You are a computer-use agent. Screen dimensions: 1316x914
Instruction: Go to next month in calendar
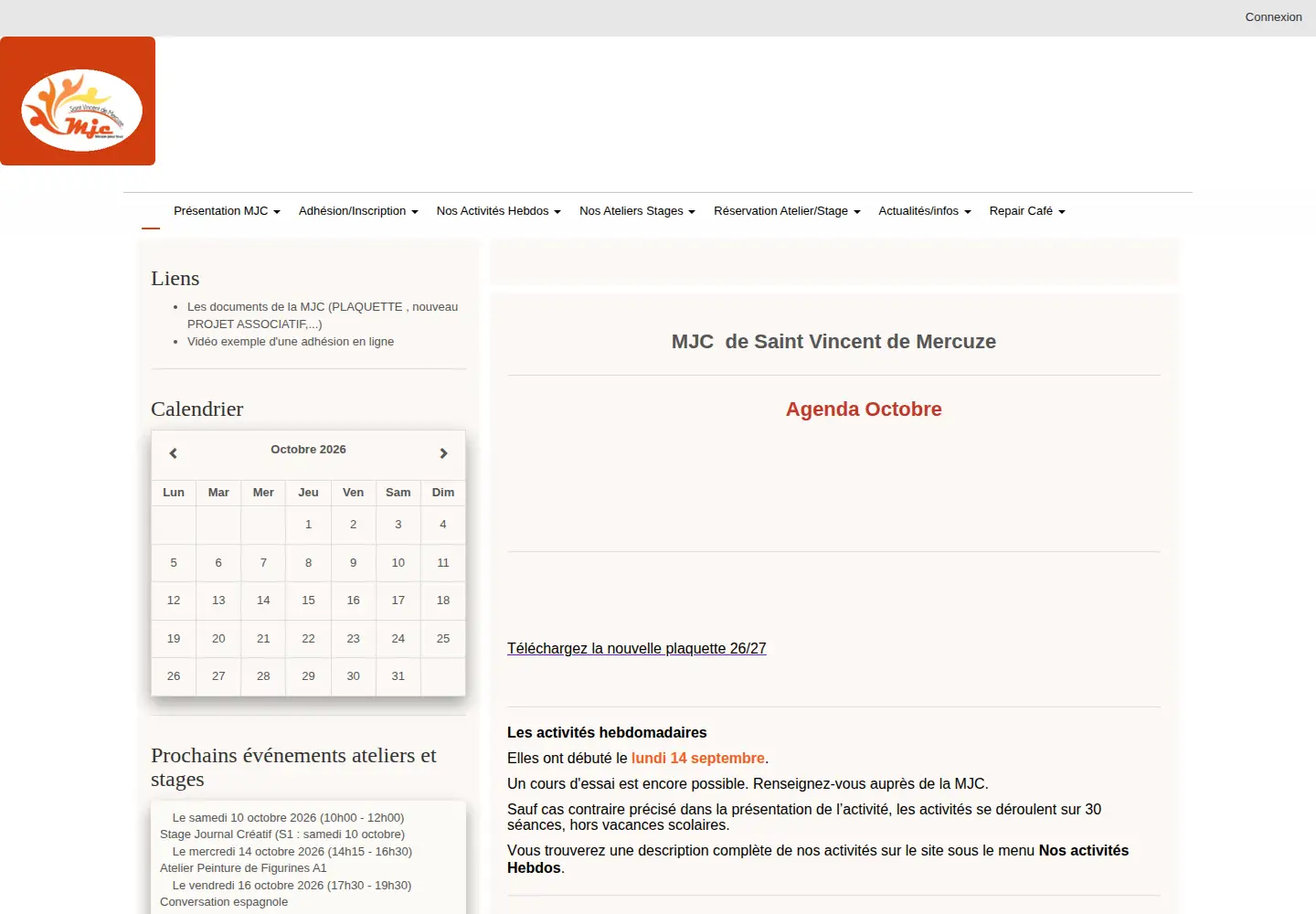coord(443,453)
